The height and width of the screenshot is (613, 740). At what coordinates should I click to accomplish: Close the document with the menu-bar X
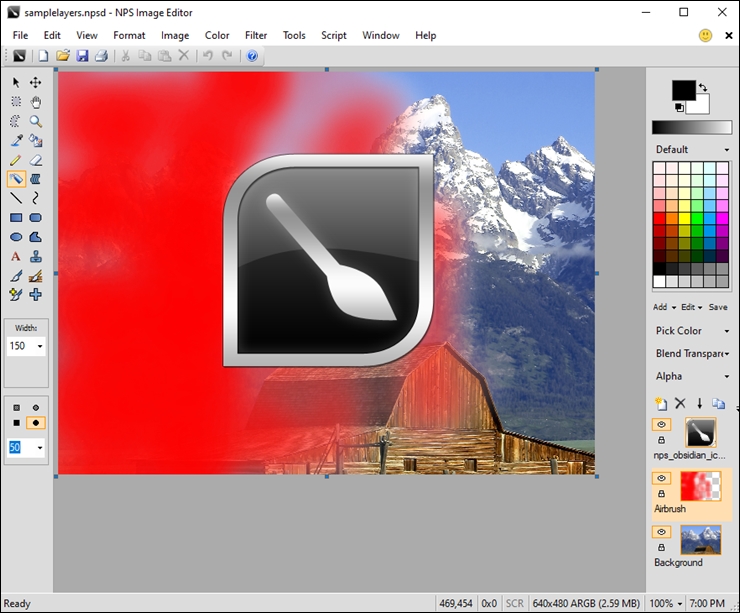point(729,35)
